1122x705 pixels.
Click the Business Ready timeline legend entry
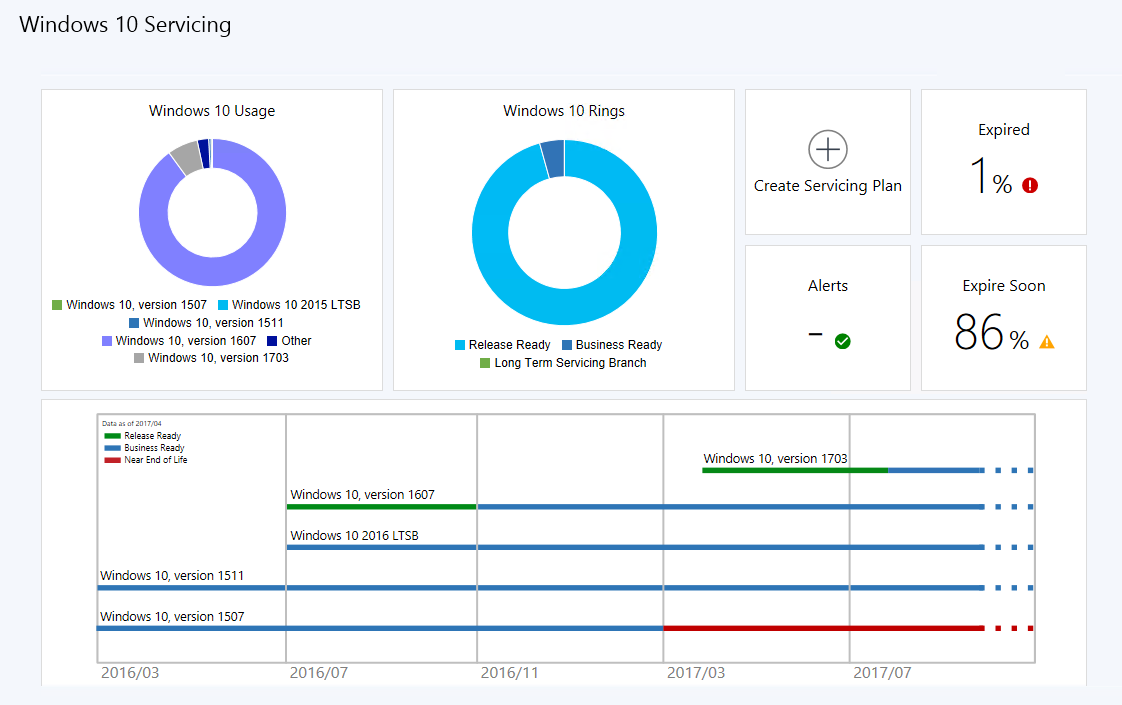coord(145,448)
